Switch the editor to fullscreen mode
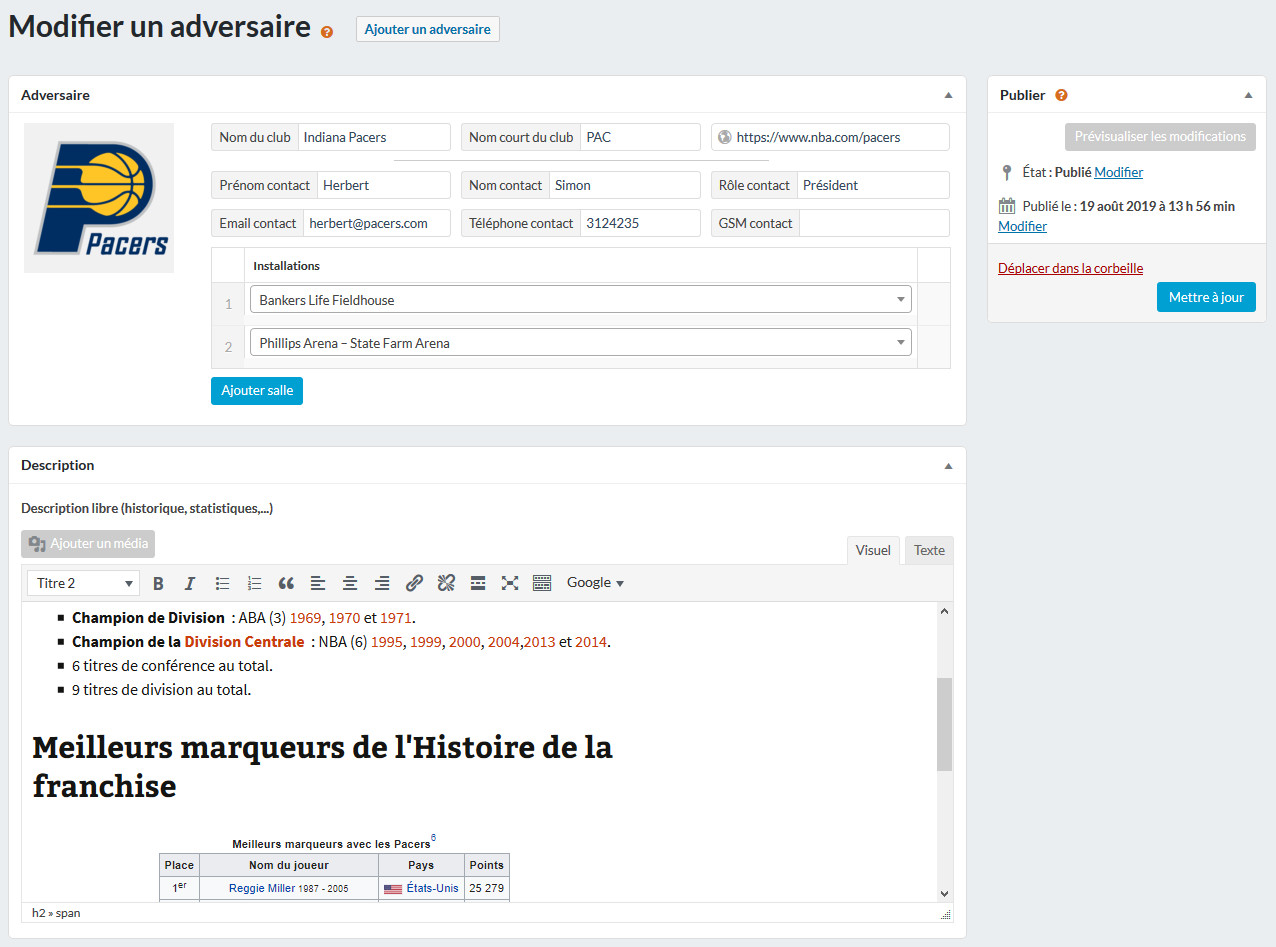This screenshot has width=1276, height=947. (510, 583)
